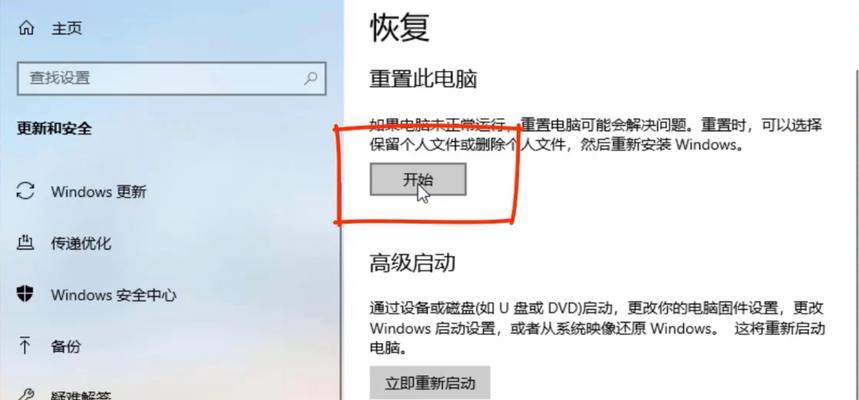Click the 疑难解答 wrench icon
This screenshot has height=400, width=859.
click(x=25, y=394)
